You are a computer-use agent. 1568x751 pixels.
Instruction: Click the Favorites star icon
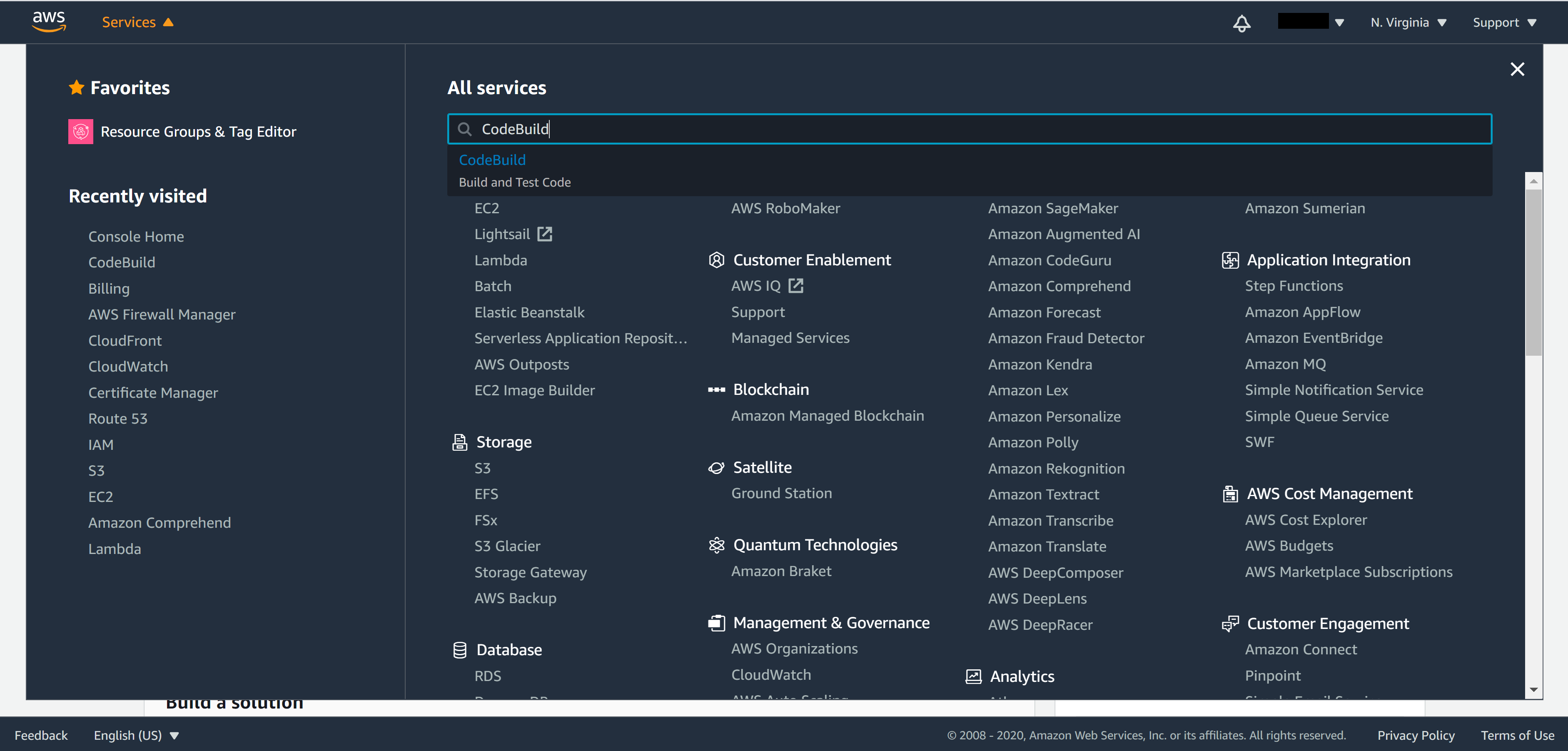(x=76, y=87)
